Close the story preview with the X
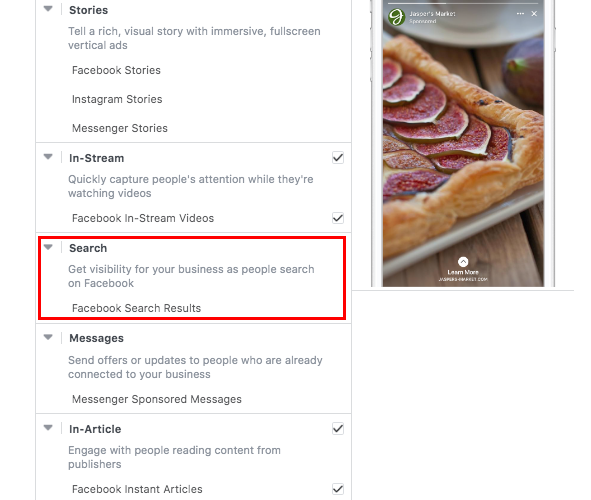Image resolution: width=591 pixels, height=500 pixels. [x=534, y=14]
